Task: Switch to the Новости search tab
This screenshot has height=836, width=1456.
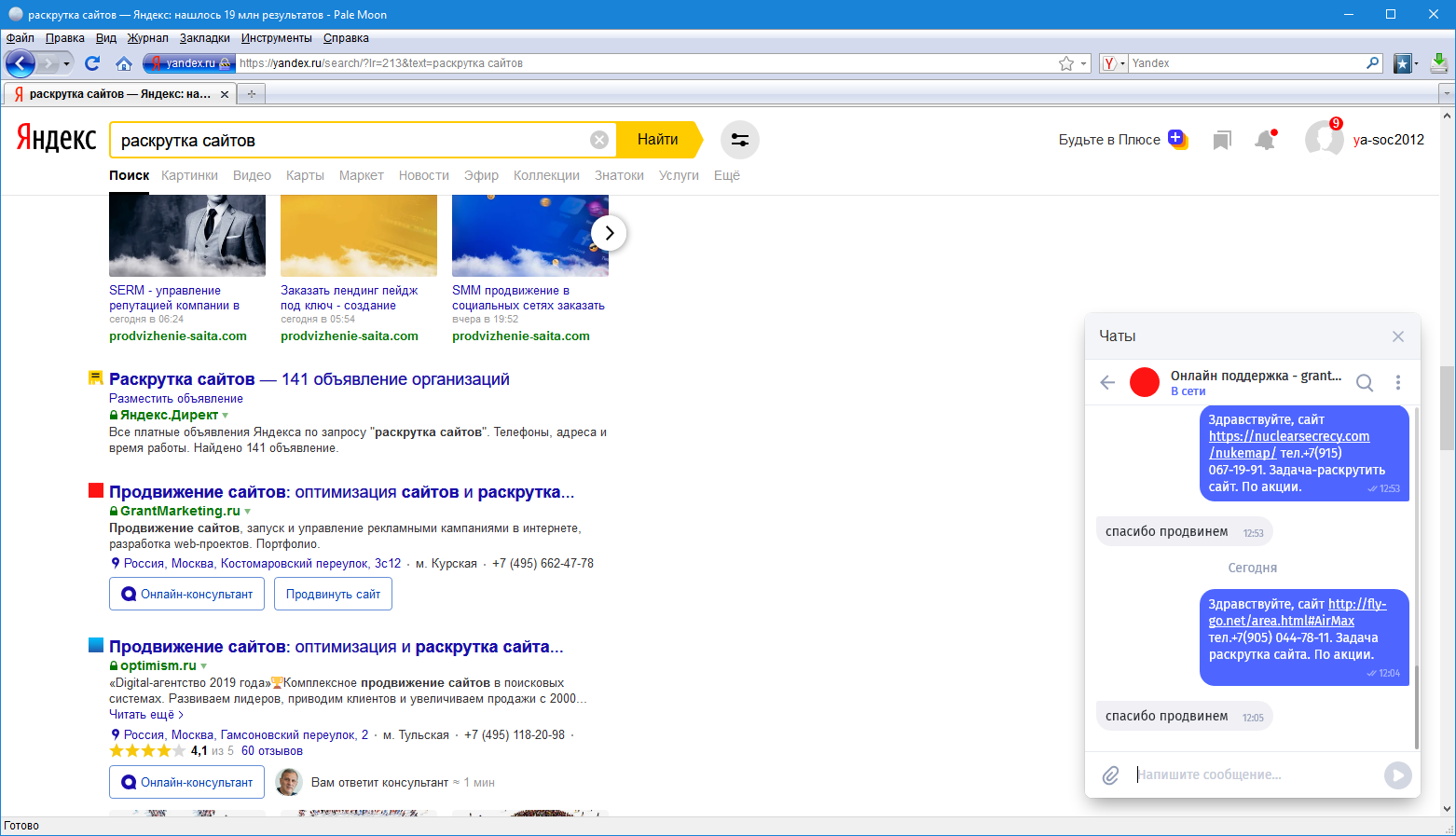Action: click(x=424, y=175)
